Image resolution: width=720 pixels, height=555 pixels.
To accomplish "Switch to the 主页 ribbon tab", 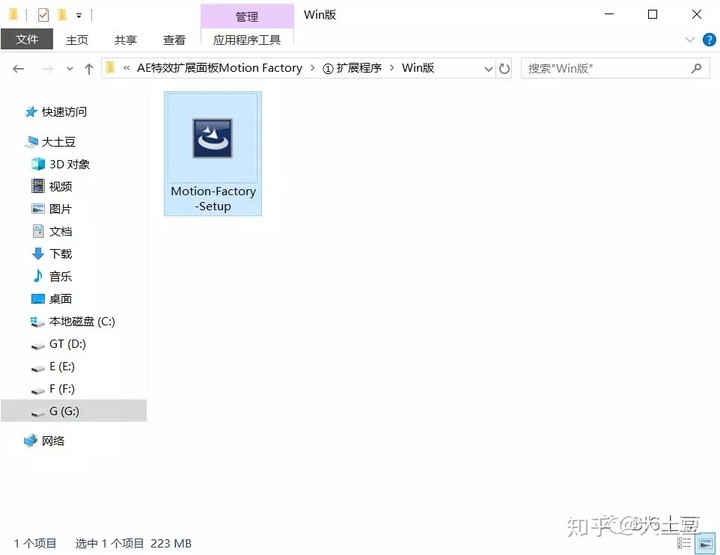I will click(x=77, y=40).
